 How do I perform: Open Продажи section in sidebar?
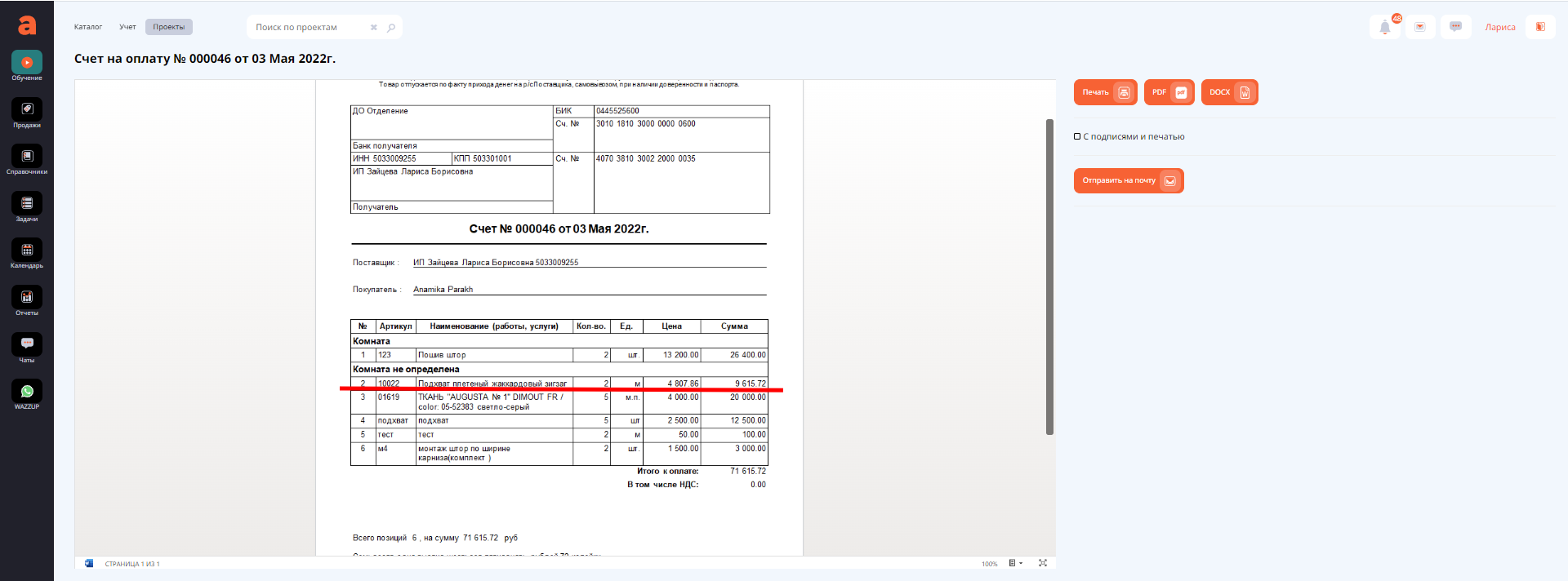27,113
